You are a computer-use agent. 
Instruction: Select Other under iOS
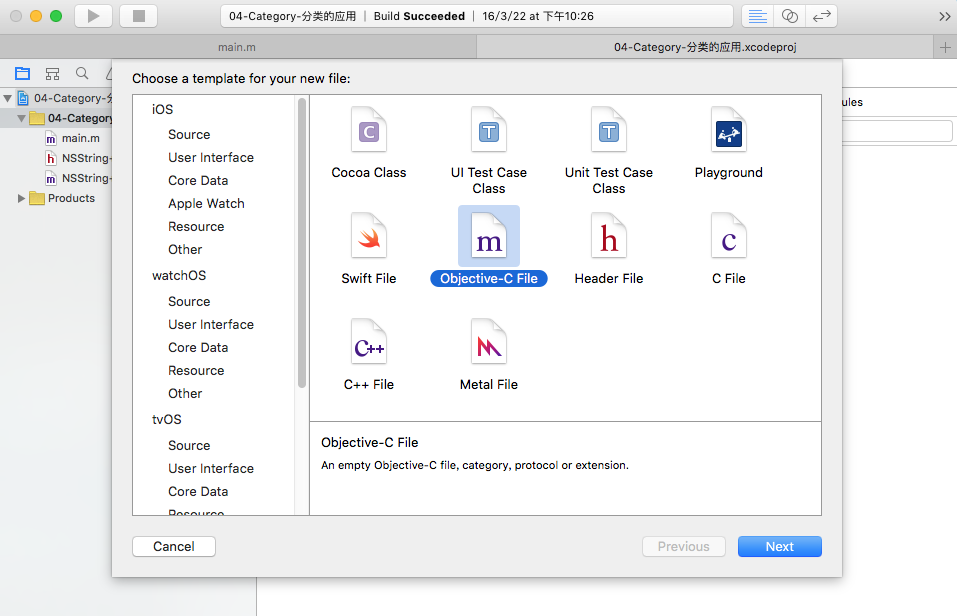click(185, 250)
